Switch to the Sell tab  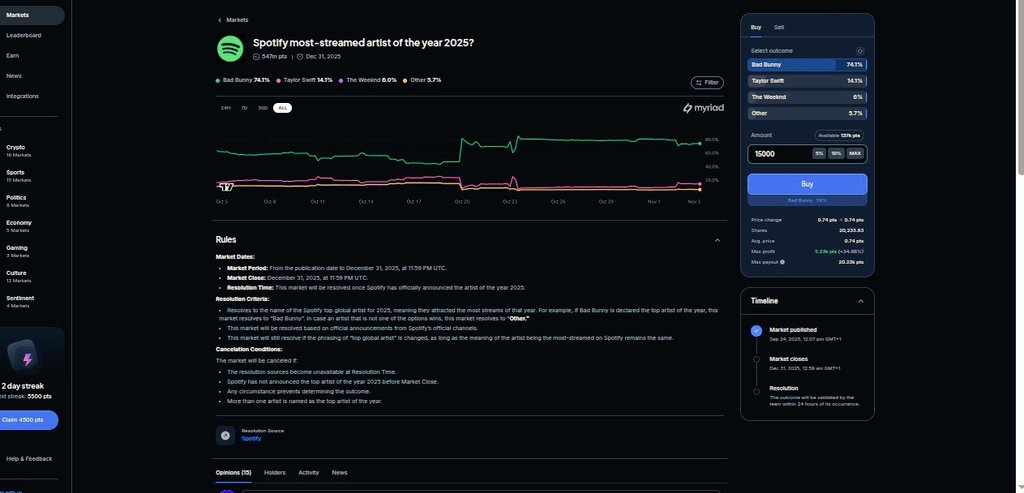(779, 27)
